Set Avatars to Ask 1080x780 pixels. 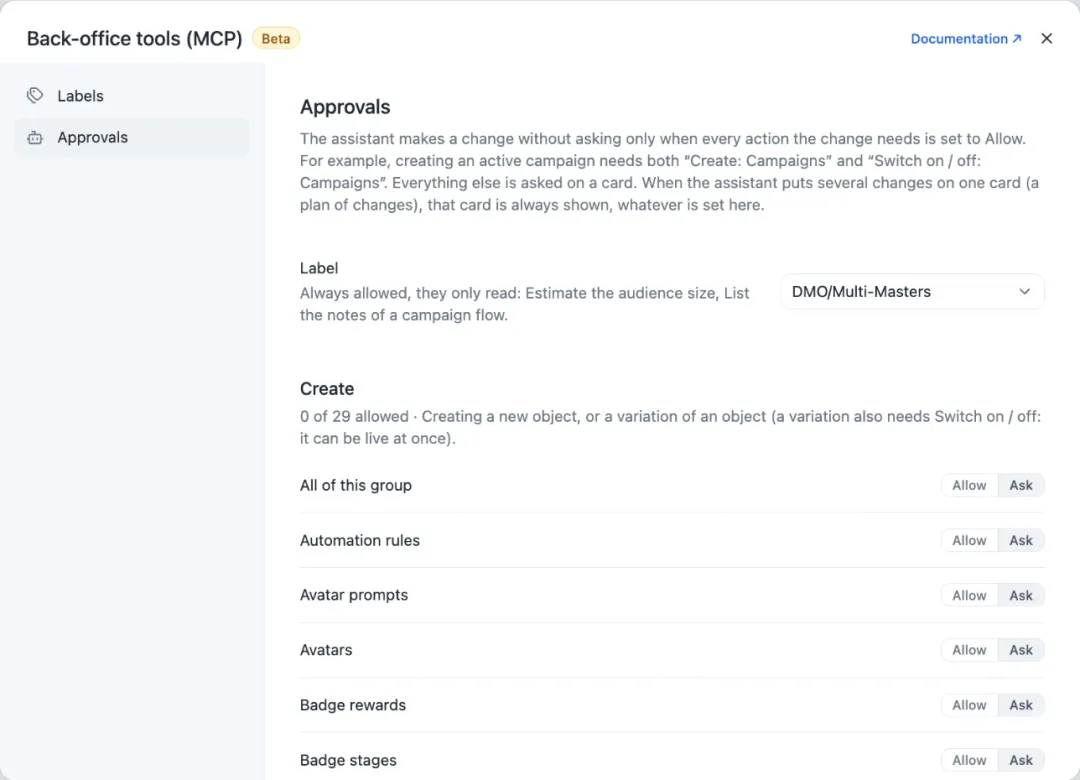[1021, 650]
